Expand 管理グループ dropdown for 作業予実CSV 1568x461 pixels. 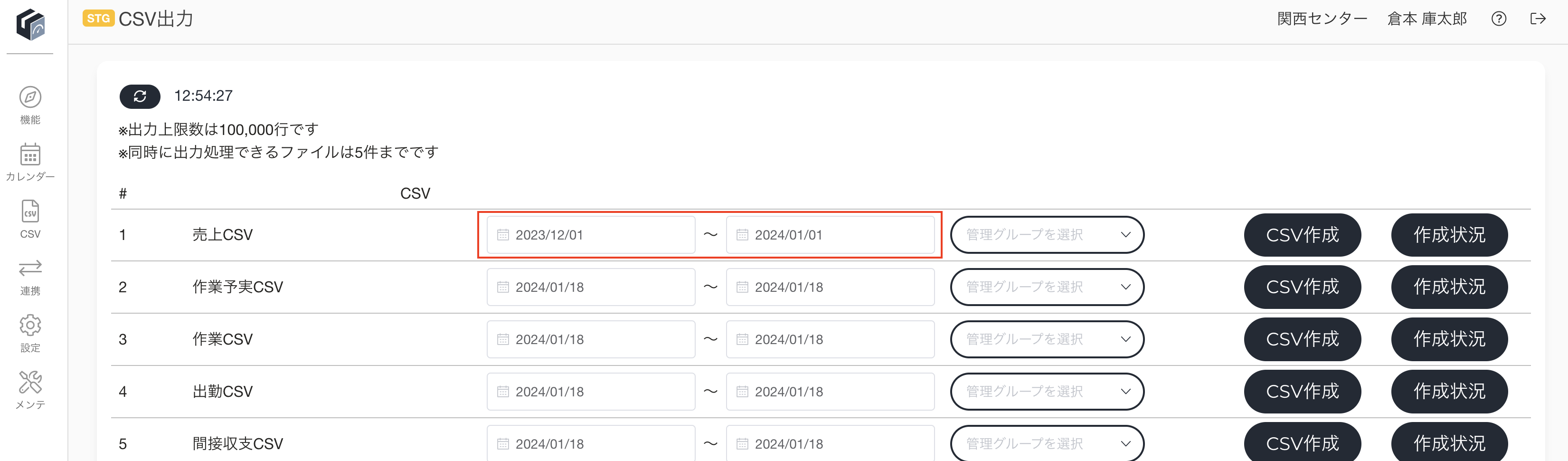click(x=1047, y=287)
